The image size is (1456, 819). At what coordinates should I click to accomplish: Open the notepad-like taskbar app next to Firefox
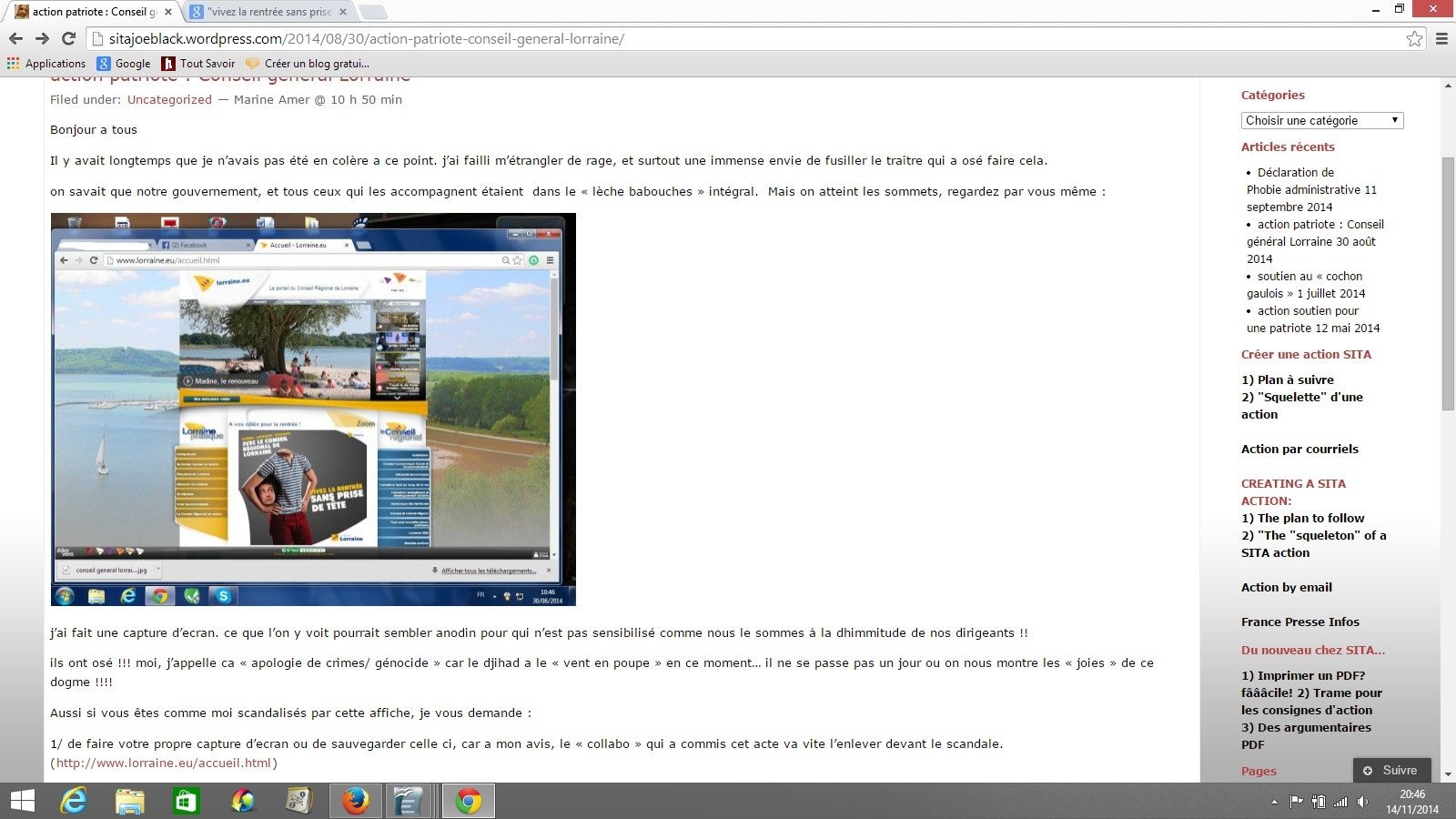pos(407,801)
